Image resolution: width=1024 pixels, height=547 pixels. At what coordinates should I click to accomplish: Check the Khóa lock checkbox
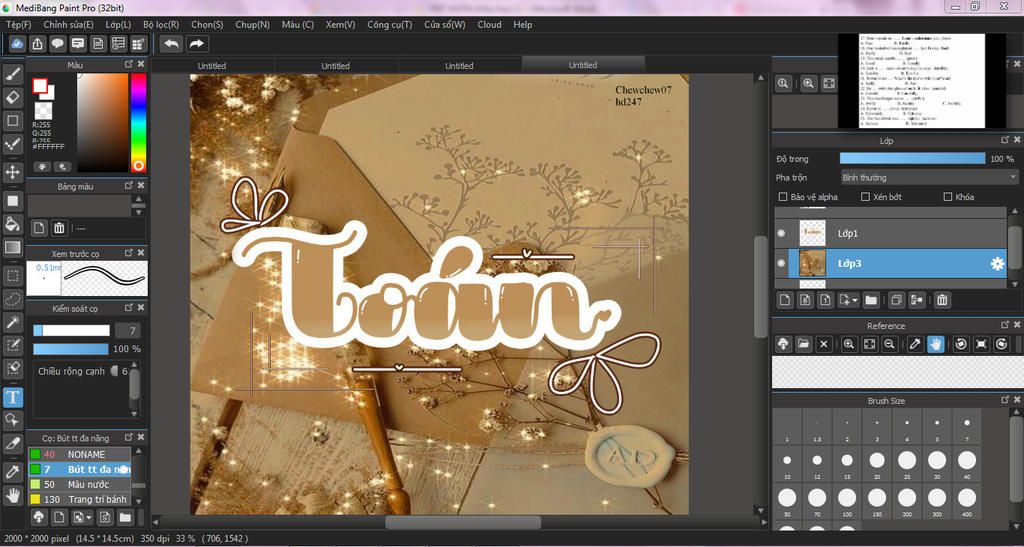click(948, 196)
